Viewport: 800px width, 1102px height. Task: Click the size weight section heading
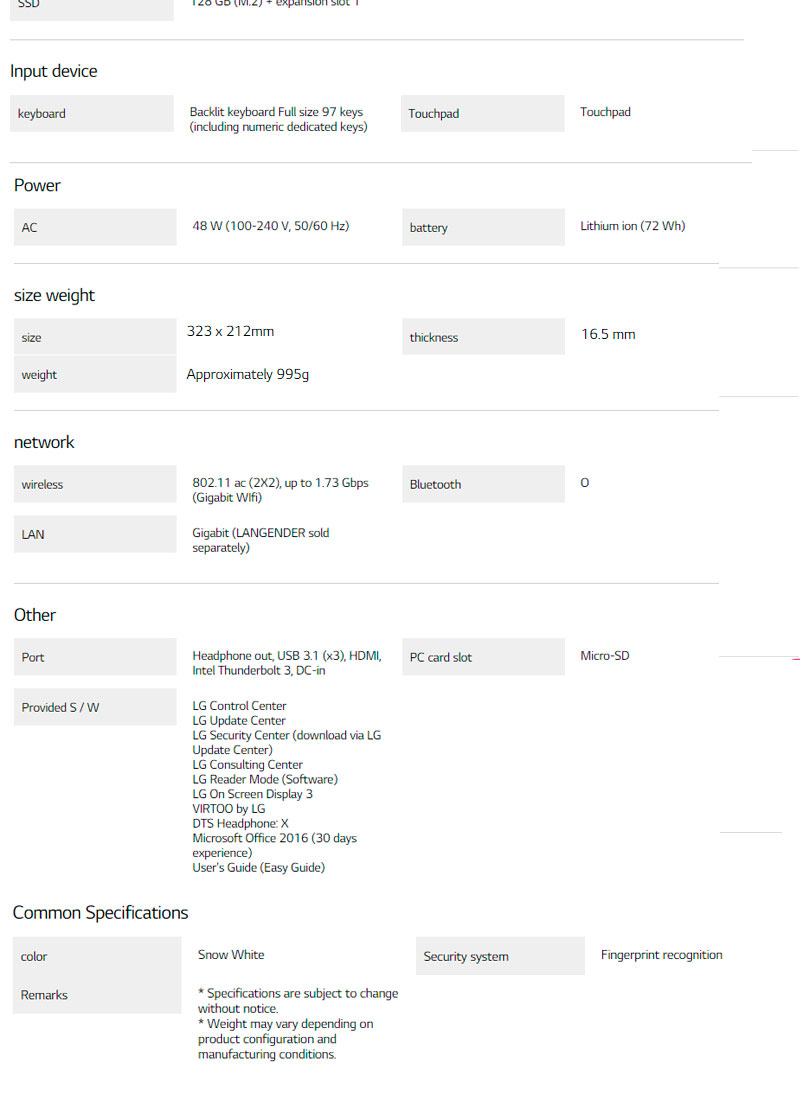tap(54, 295)
